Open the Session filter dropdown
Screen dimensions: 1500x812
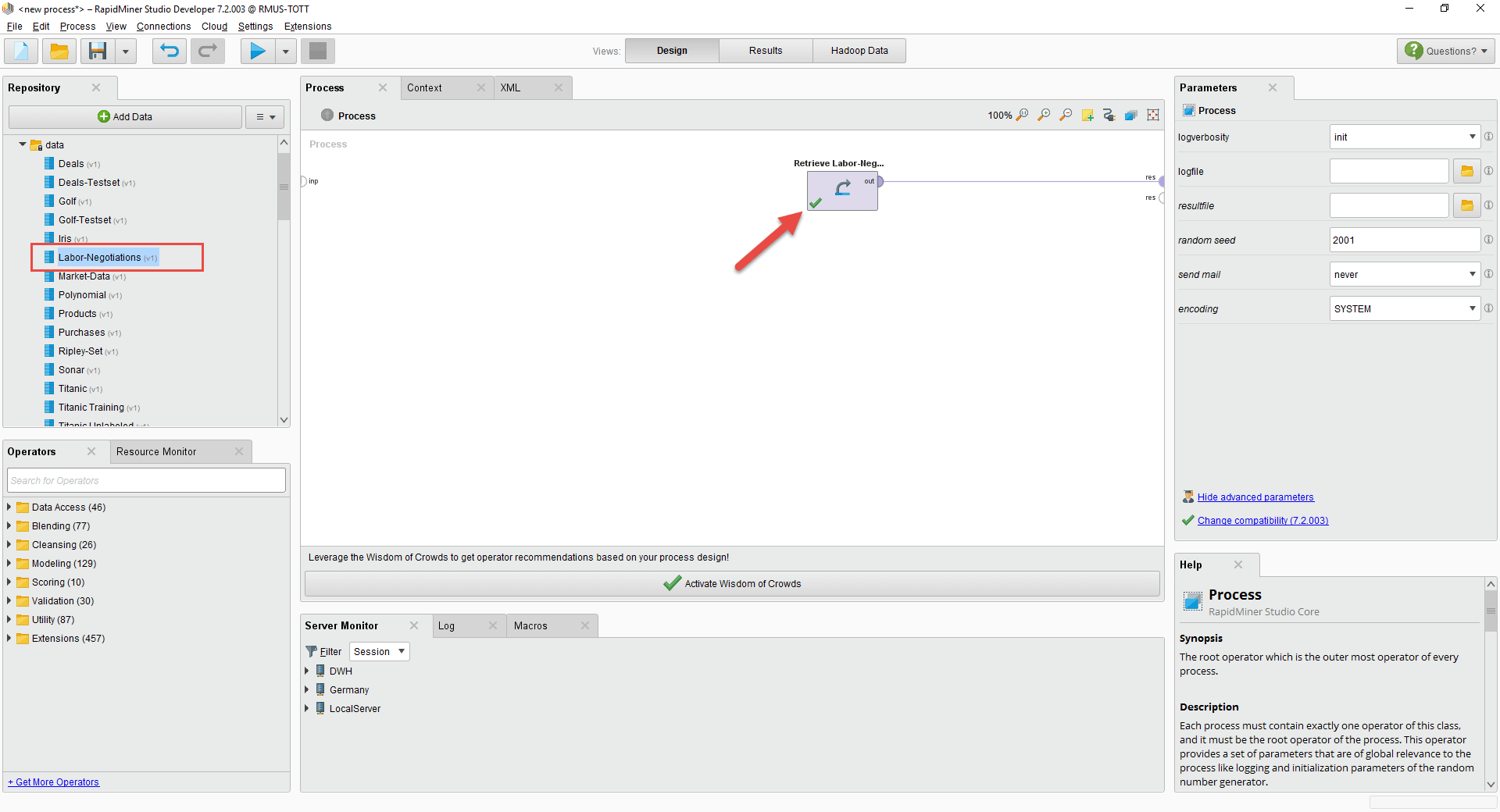point(380,651)
